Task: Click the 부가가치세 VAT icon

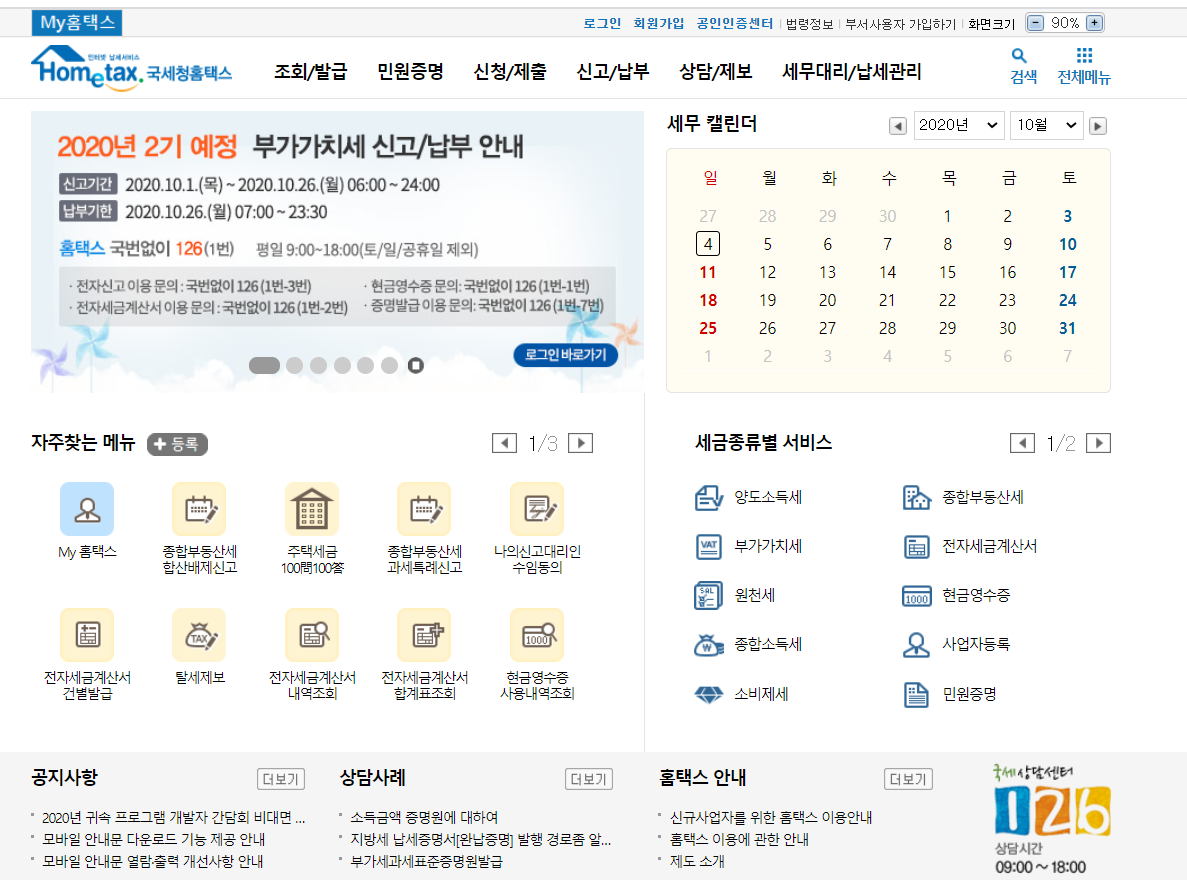Action: tap(709, 546)
